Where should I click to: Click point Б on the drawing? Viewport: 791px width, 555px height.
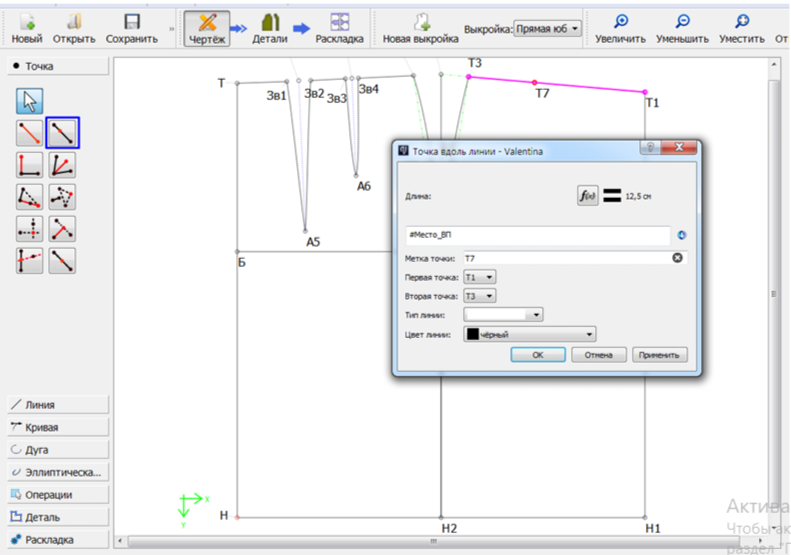click(x=237, y=251)
